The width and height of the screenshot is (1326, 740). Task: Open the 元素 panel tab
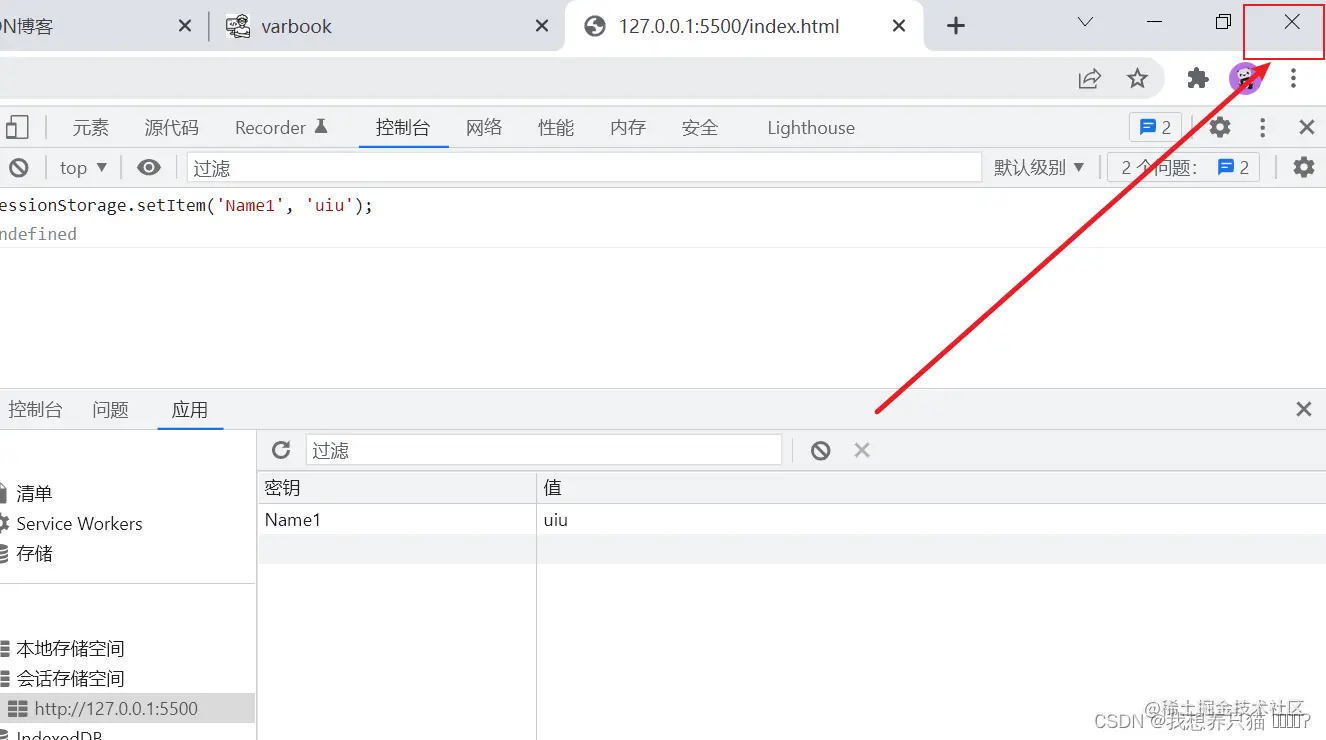point(90,128)
